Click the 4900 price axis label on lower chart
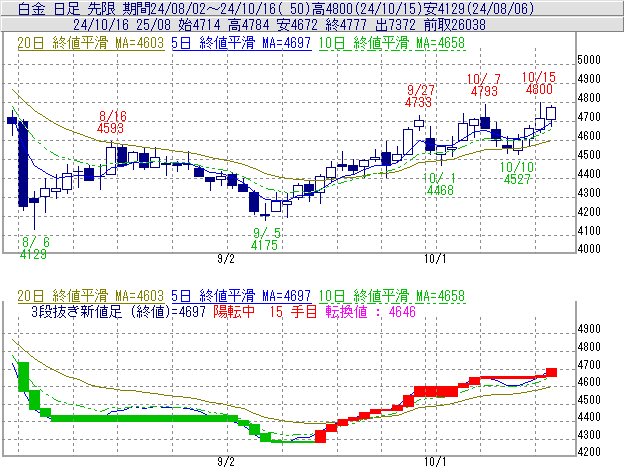Viewport: 624px width, 475px height. point(589,329)
